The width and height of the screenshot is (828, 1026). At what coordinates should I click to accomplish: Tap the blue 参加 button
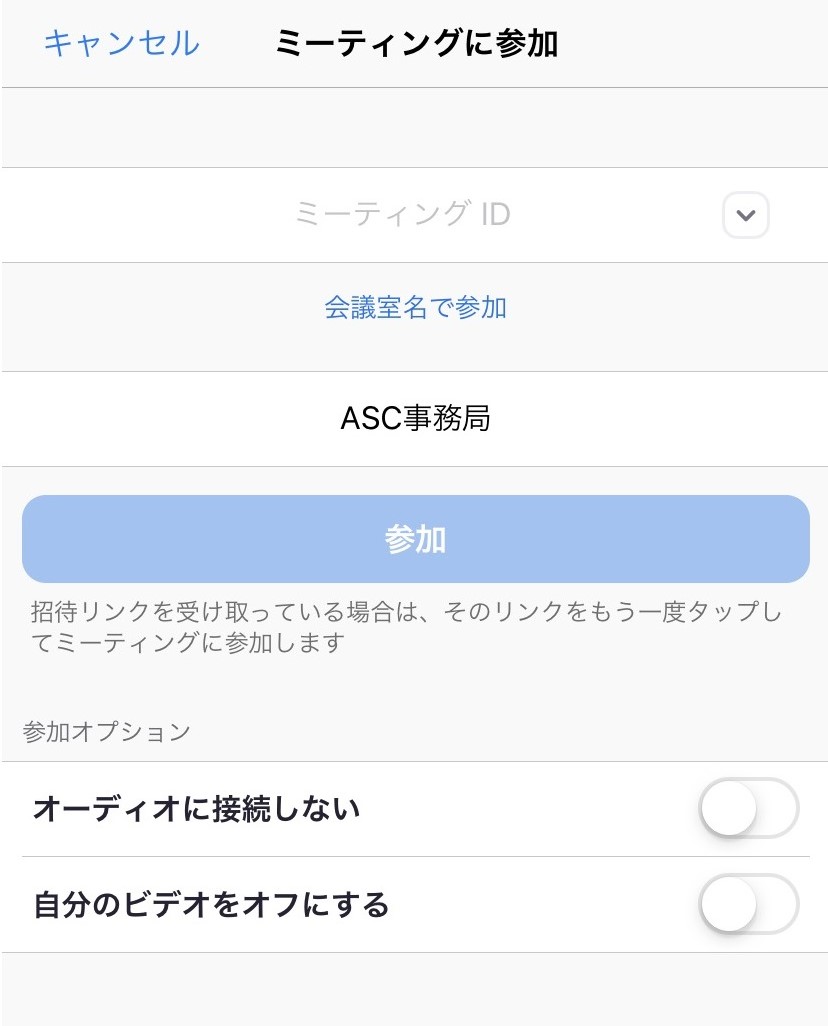click(416, 539)
